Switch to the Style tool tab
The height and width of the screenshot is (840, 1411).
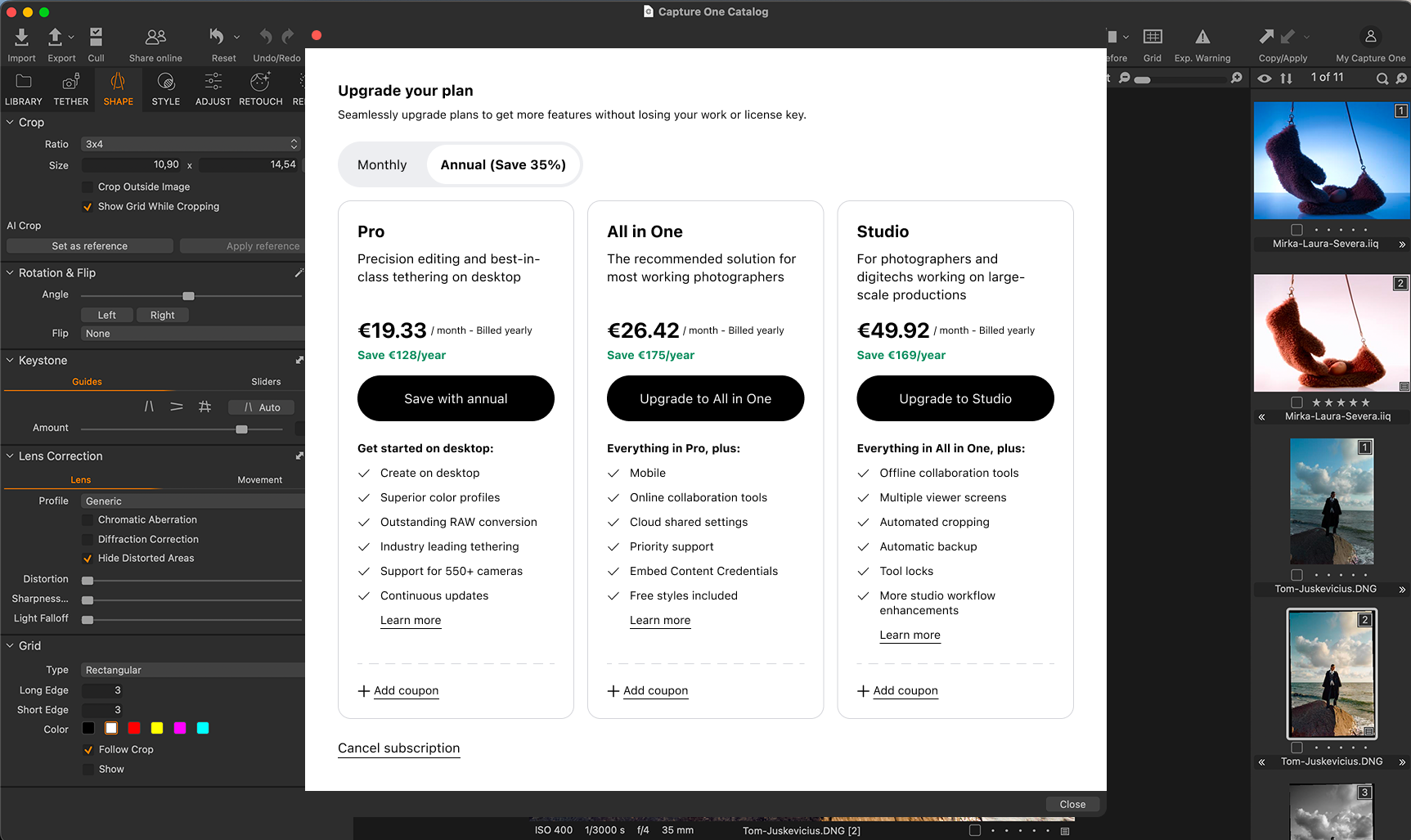(166, 89)
